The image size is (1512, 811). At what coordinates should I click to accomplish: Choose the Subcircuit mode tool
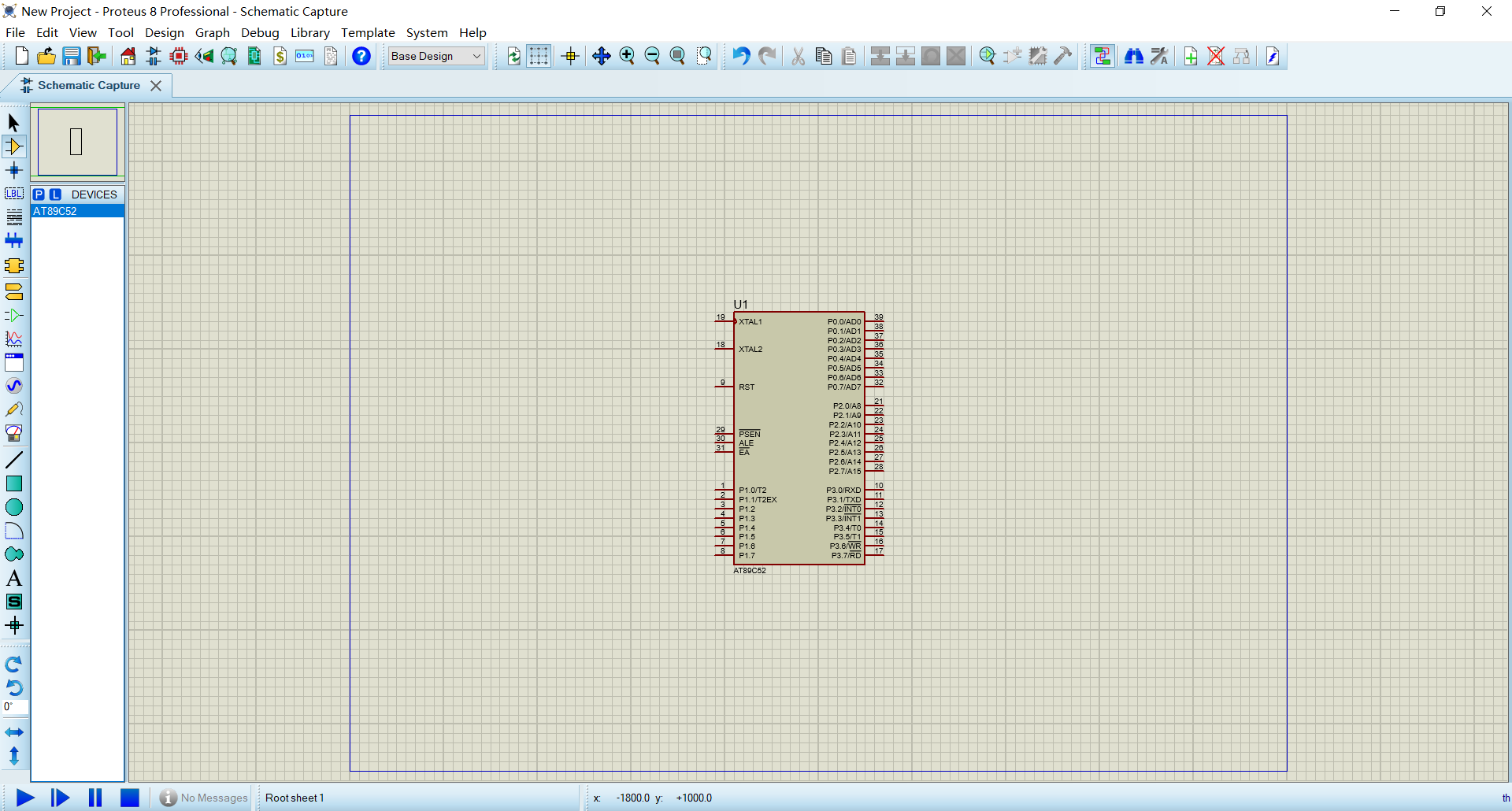(x=14, y=266)
